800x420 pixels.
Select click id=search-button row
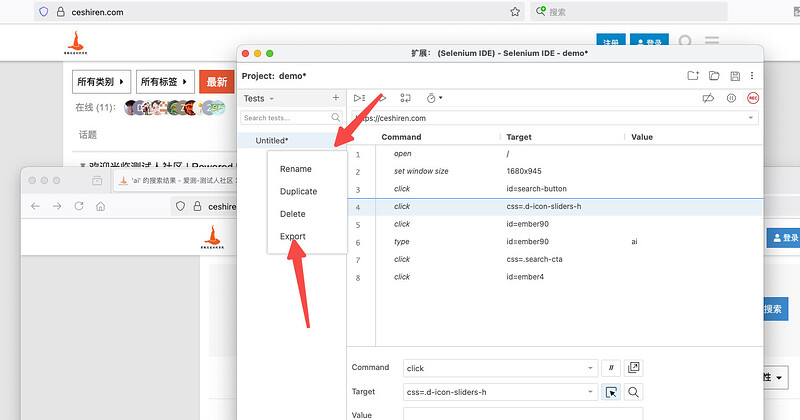click(555, 189)
